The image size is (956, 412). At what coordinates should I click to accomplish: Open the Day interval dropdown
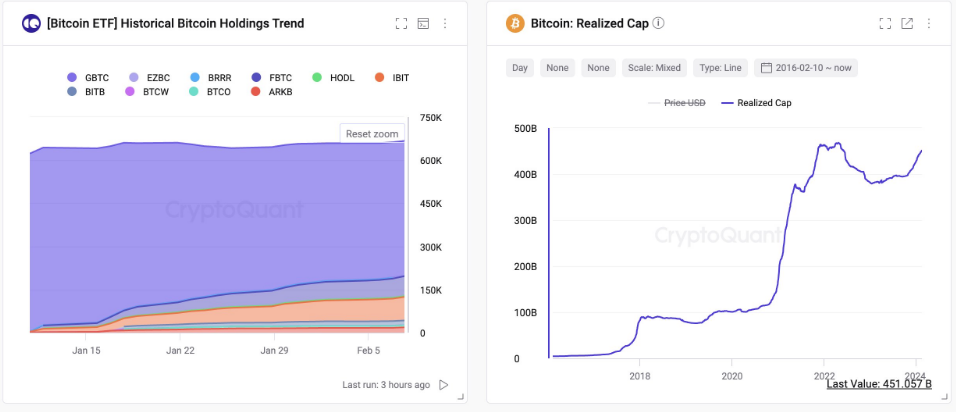[x=520, y=68]
